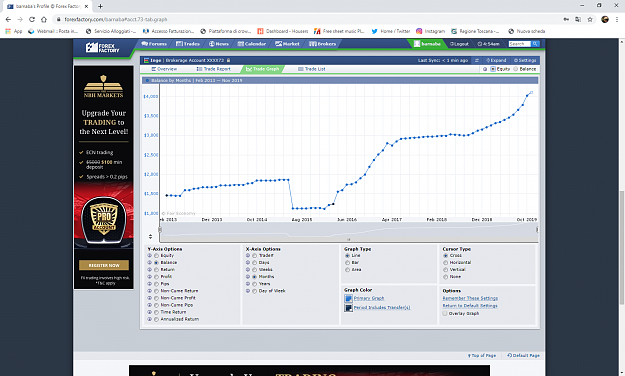Select the Weeks radio in X-Axis Options
This screenshot has height=376, width=625.
tap(255, 270)
